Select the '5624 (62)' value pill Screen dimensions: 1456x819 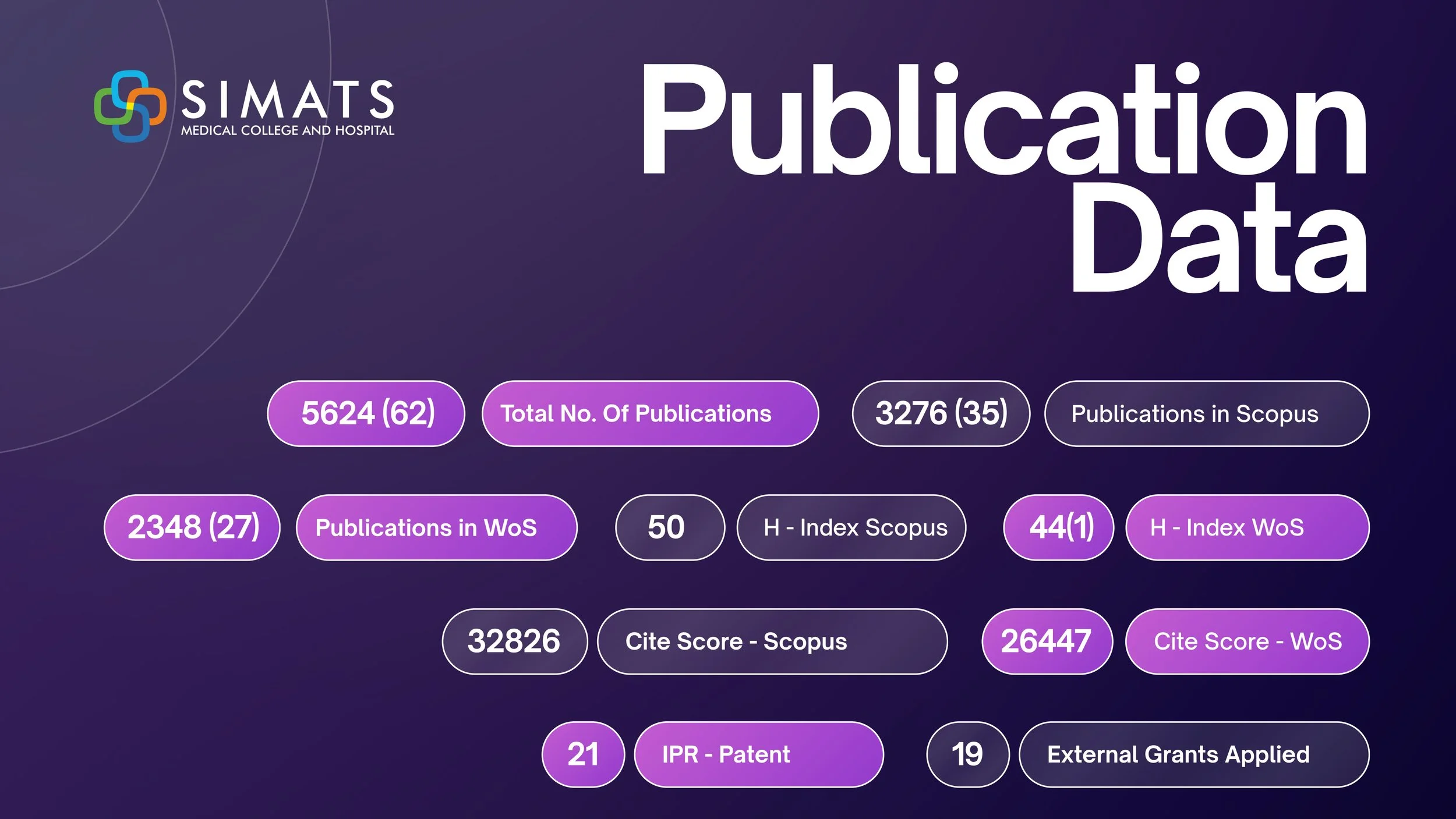(x=366, y=414)
